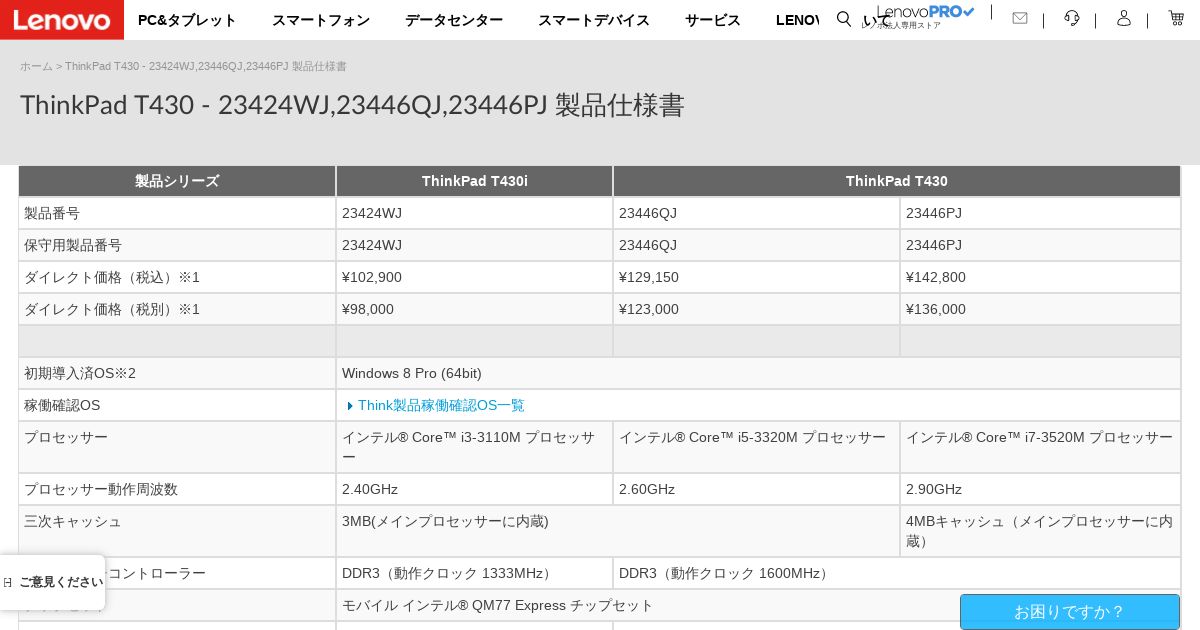Select the プロセッサー動作周波数 row label

click(x=177, y=489)
